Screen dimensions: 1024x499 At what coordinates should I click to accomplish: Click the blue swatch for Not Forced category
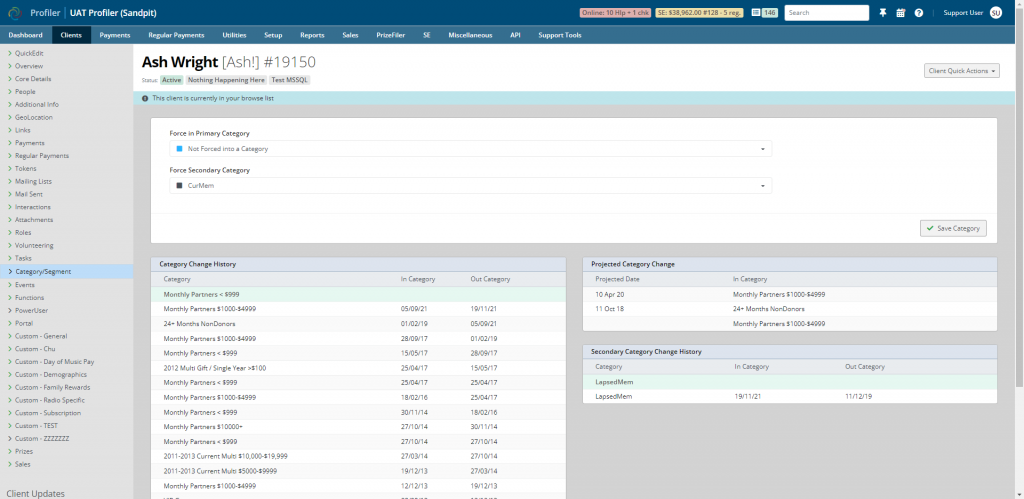pyautogui.click(x=180, y=149)
